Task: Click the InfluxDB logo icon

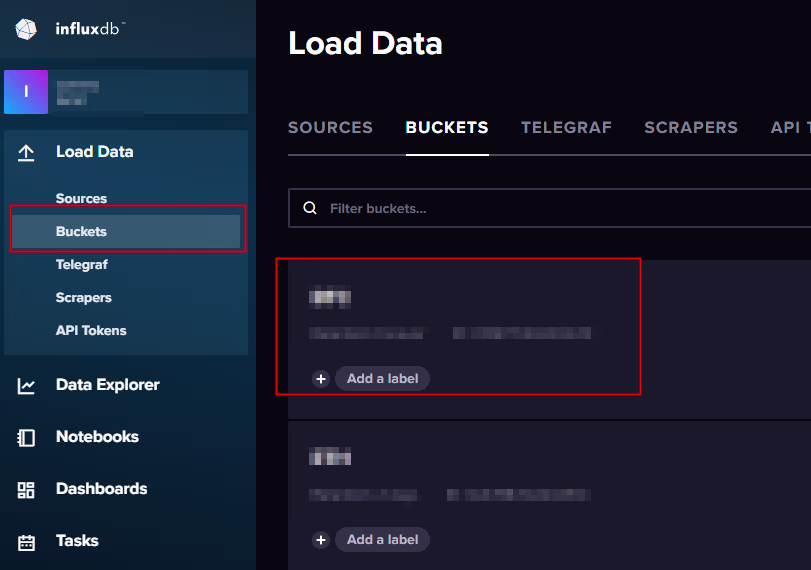Action: pyautogui.click(x=26, y=29)
